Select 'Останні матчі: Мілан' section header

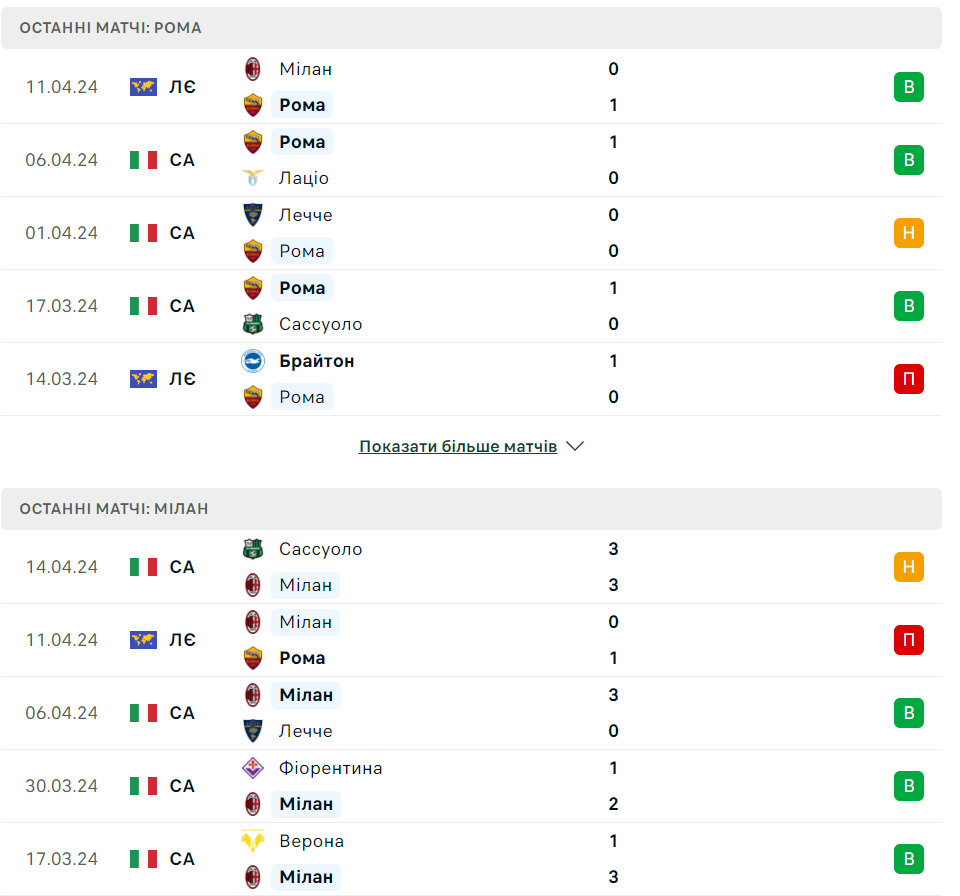(x=114, y=509)
